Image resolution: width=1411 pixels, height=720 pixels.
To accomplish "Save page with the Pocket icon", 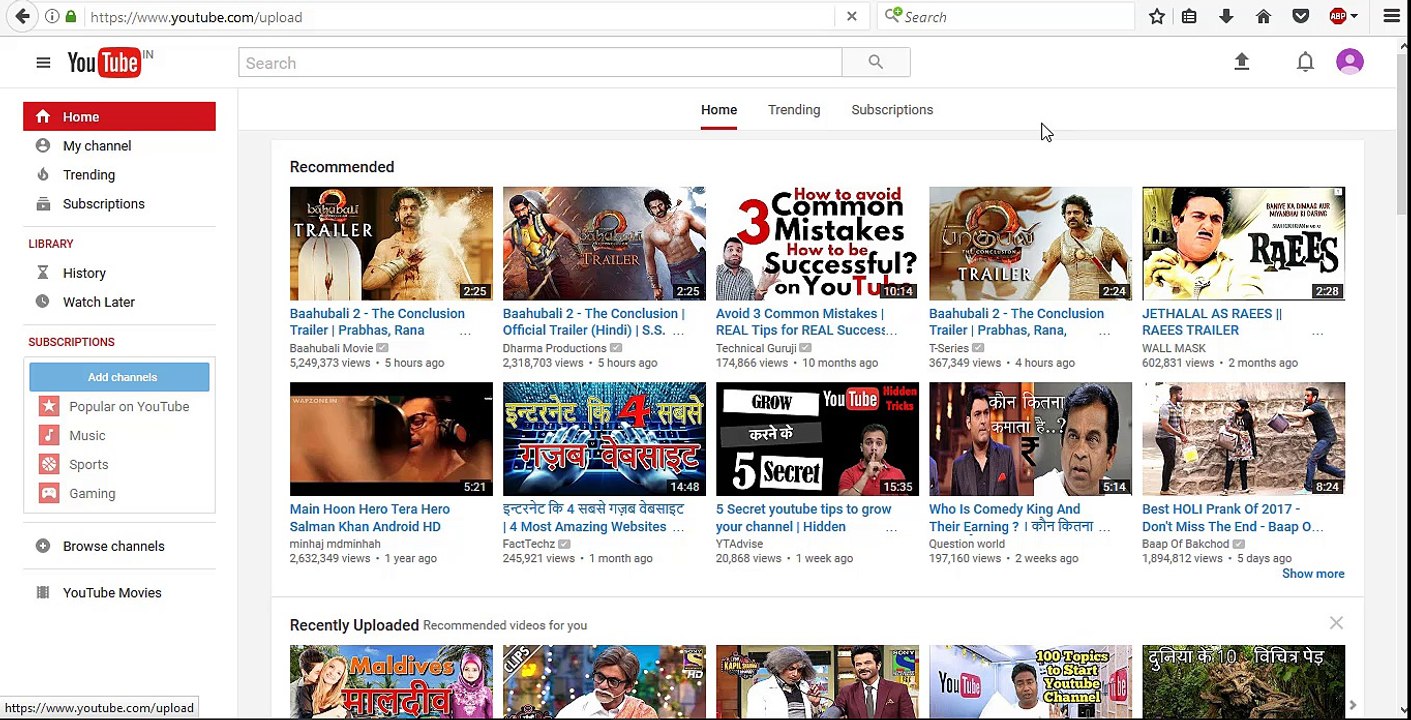I will pos(1301,17).
